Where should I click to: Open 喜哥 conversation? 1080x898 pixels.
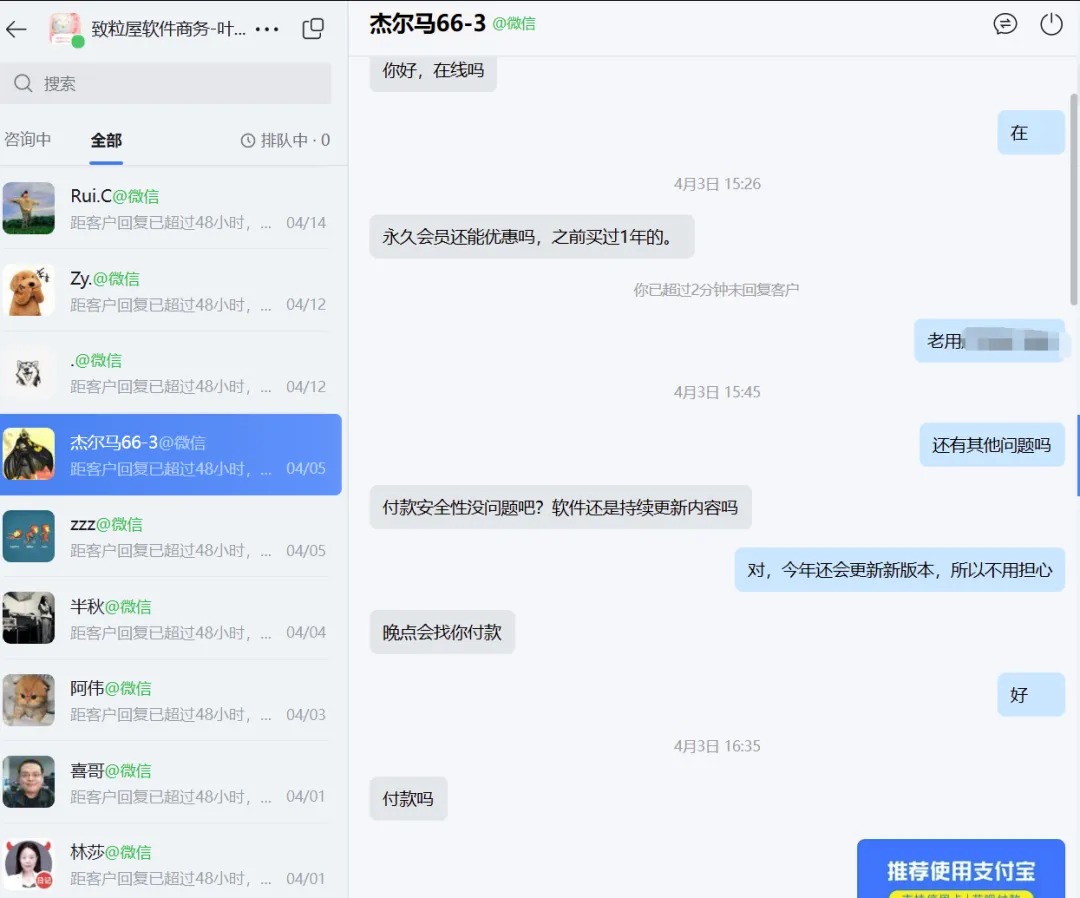(x=171, y=782)
